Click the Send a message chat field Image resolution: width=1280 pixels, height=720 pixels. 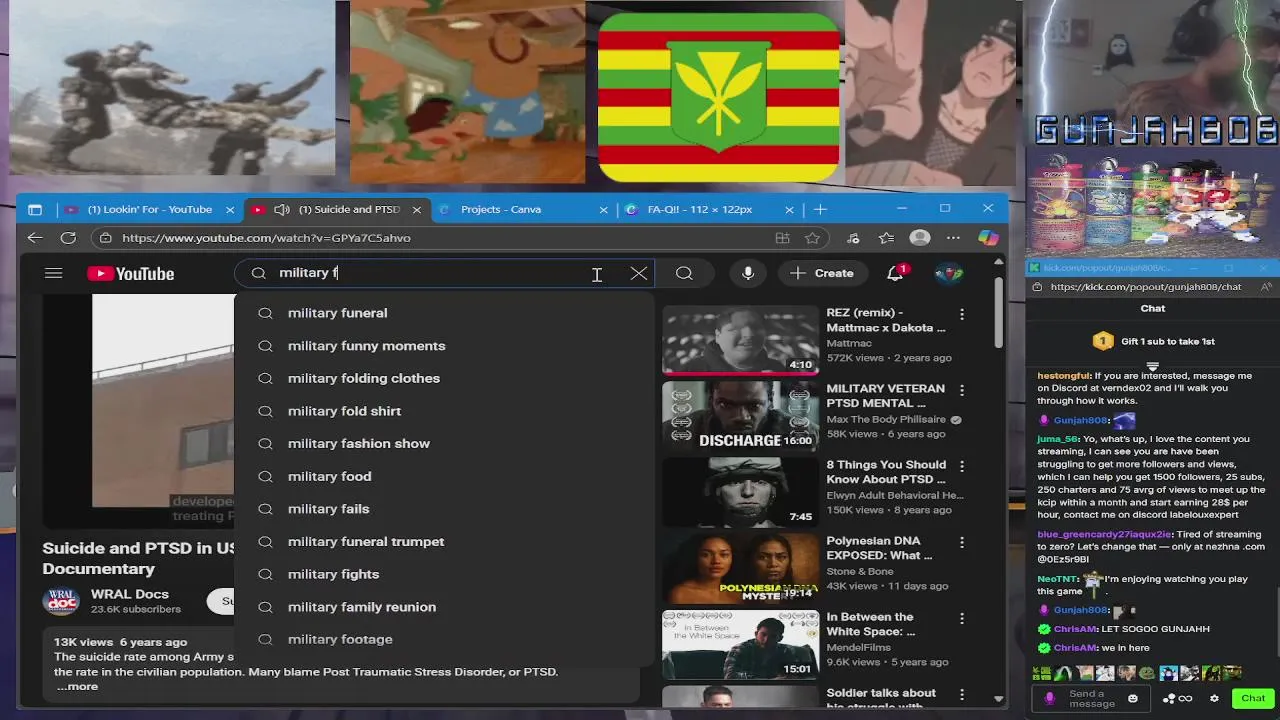click(1092, 698)
